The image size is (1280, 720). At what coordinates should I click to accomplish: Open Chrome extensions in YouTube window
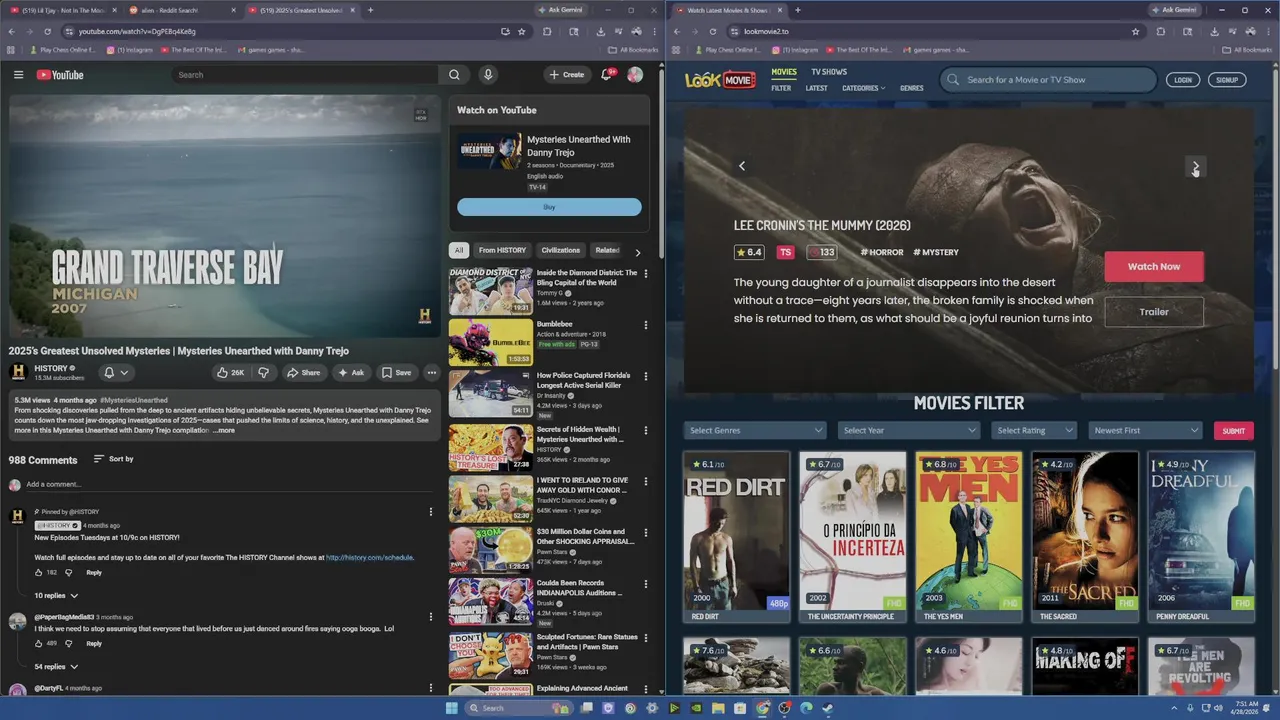click(547, 31)
